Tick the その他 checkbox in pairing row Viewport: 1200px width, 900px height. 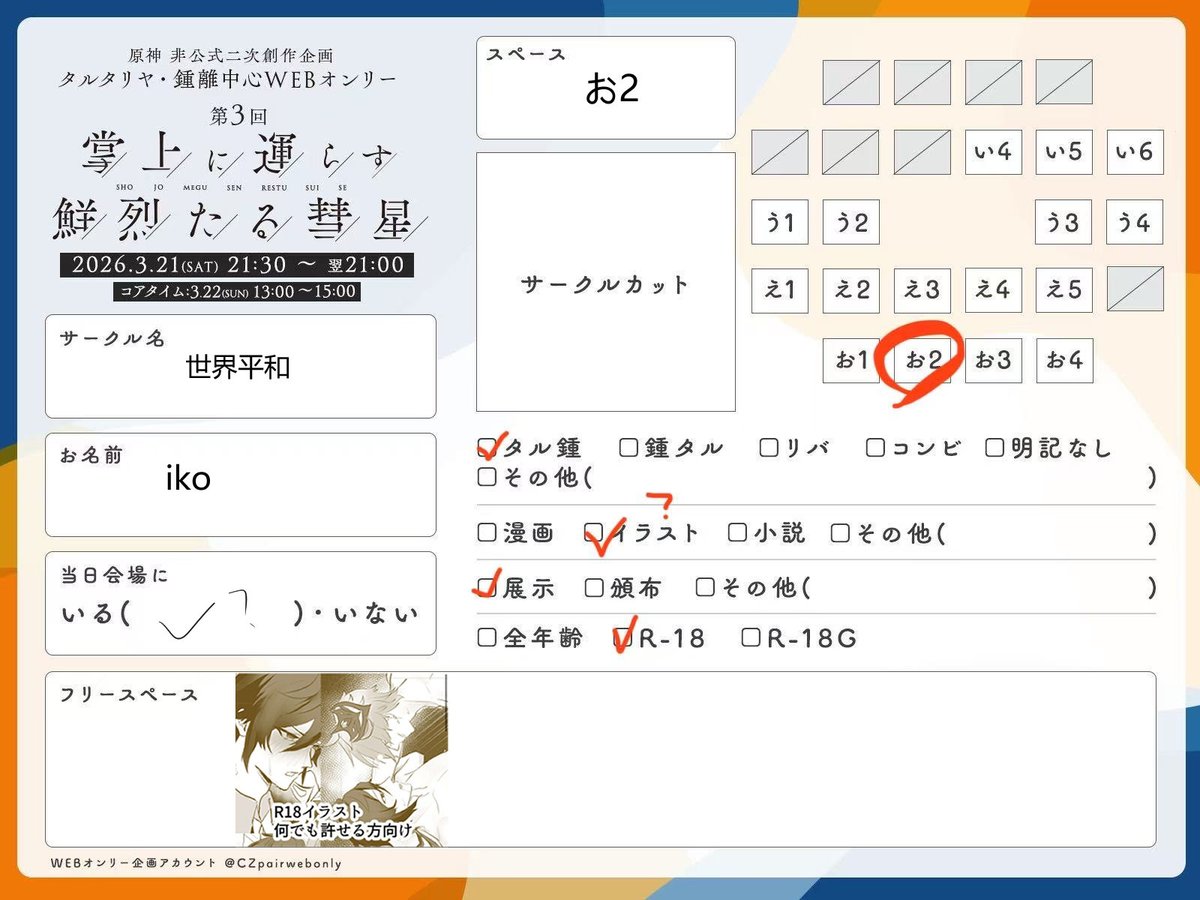[x=487, y=477]
